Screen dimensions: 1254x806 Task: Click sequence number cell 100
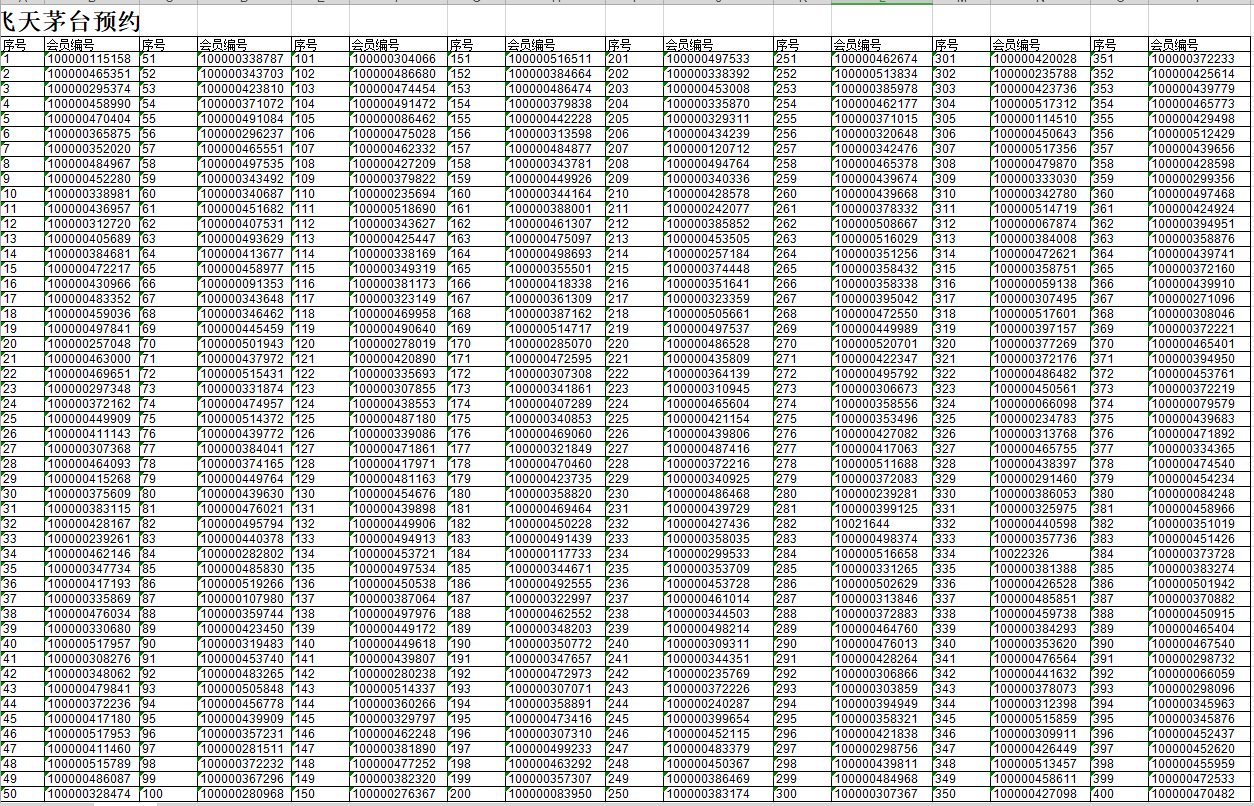click(152, 794)
